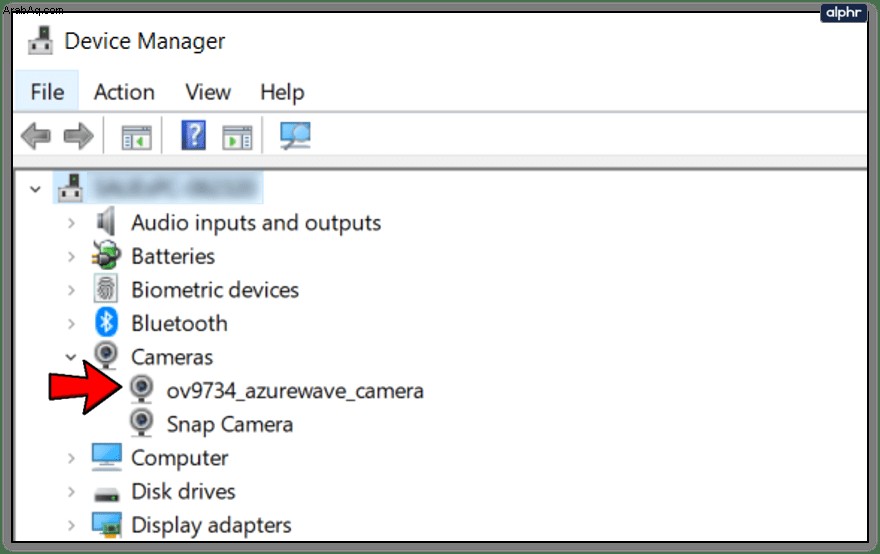Click the Show/Hide Action Pane icon
Viewport: 880px width, 554px height.
(x=237, y=138)
